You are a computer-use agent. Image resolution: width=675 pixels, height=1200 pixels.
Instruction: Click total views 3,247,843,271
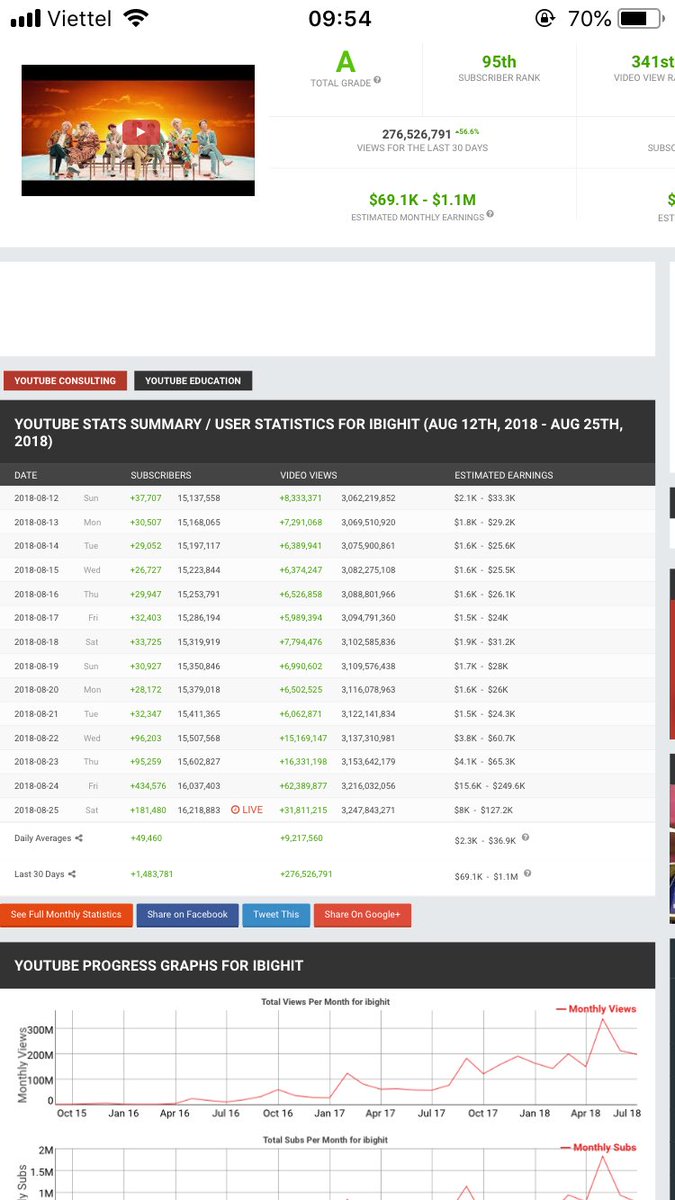pyautogui.click(x=368, y=810)
